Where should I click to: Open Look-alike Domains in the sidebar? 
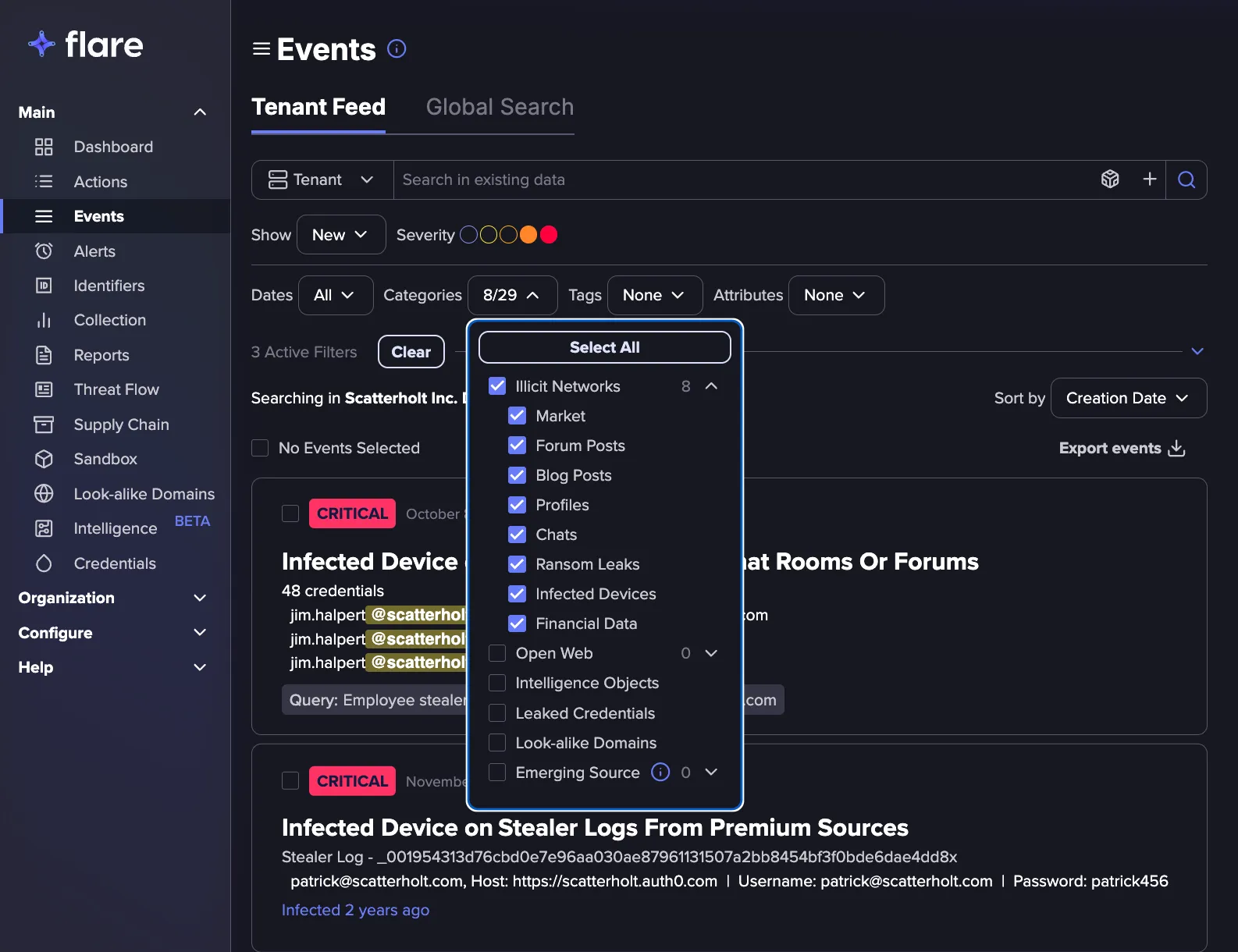(144, 494)
